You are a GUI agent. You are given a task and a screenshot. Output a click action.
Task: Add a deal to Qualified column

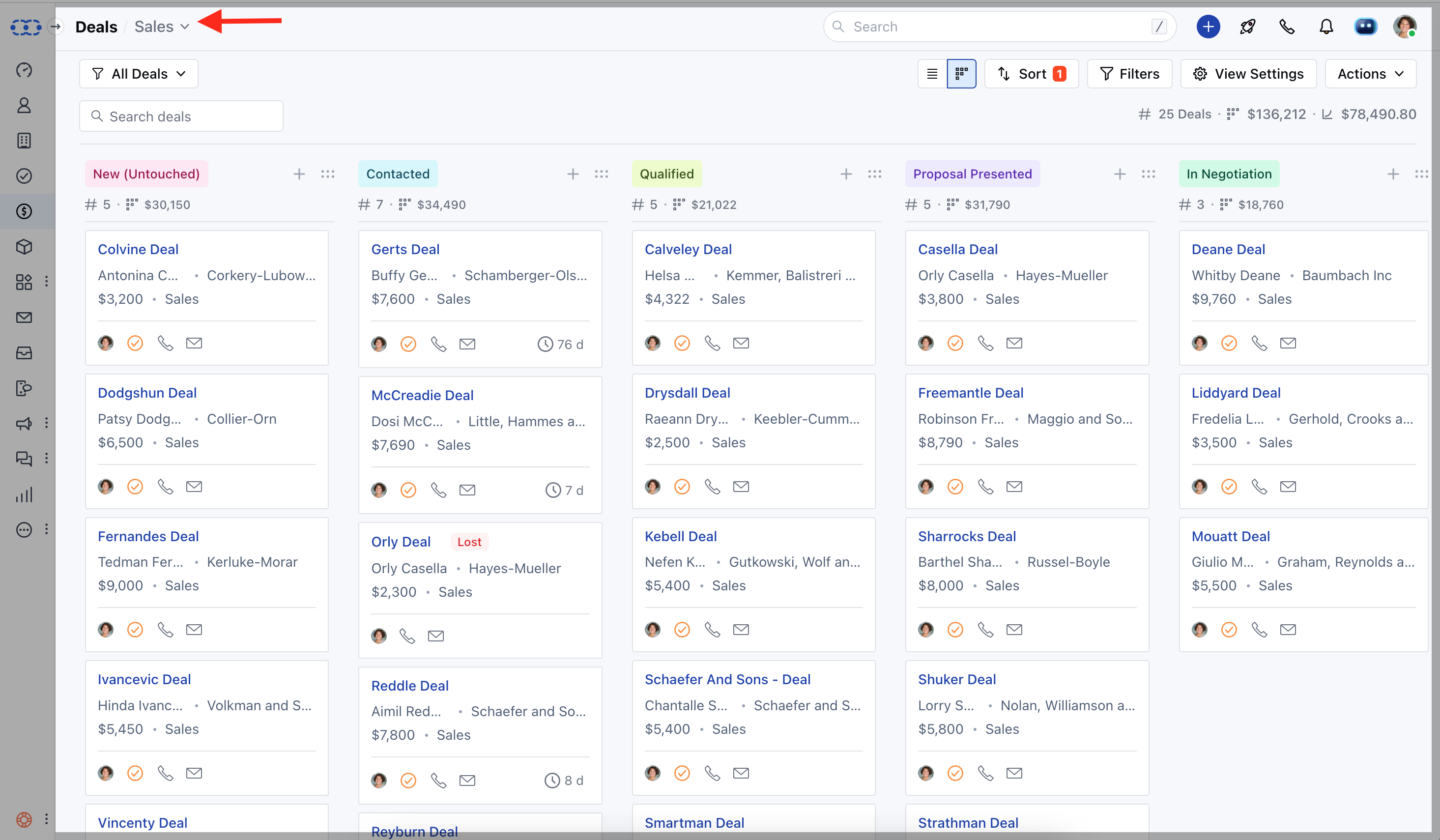[846, 174]
